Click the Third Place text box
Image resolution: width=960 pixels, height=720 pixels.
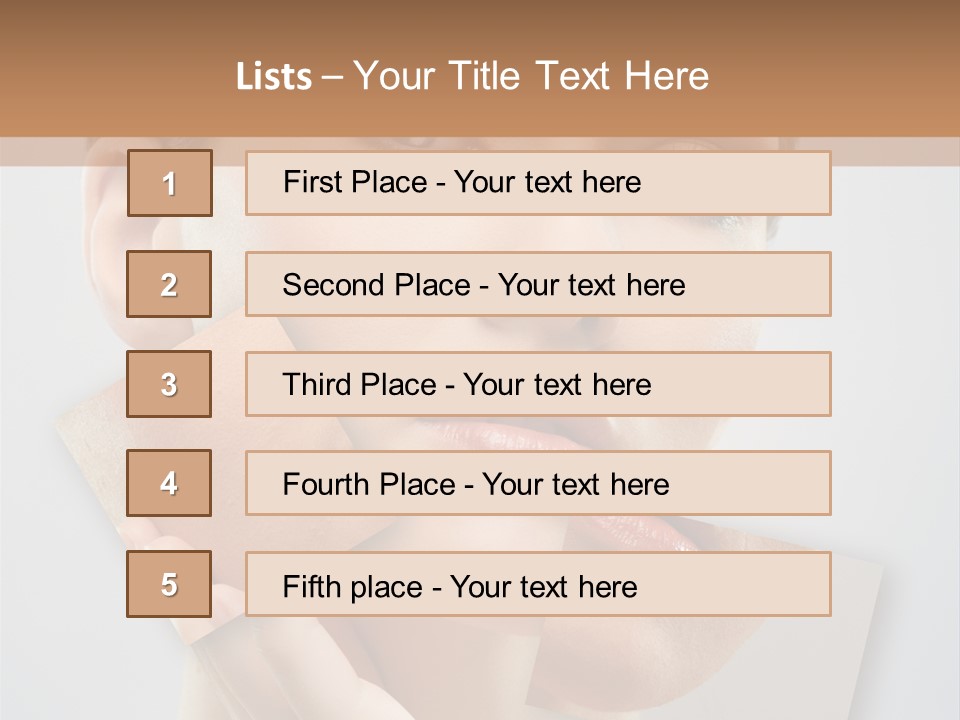[537, 384]
